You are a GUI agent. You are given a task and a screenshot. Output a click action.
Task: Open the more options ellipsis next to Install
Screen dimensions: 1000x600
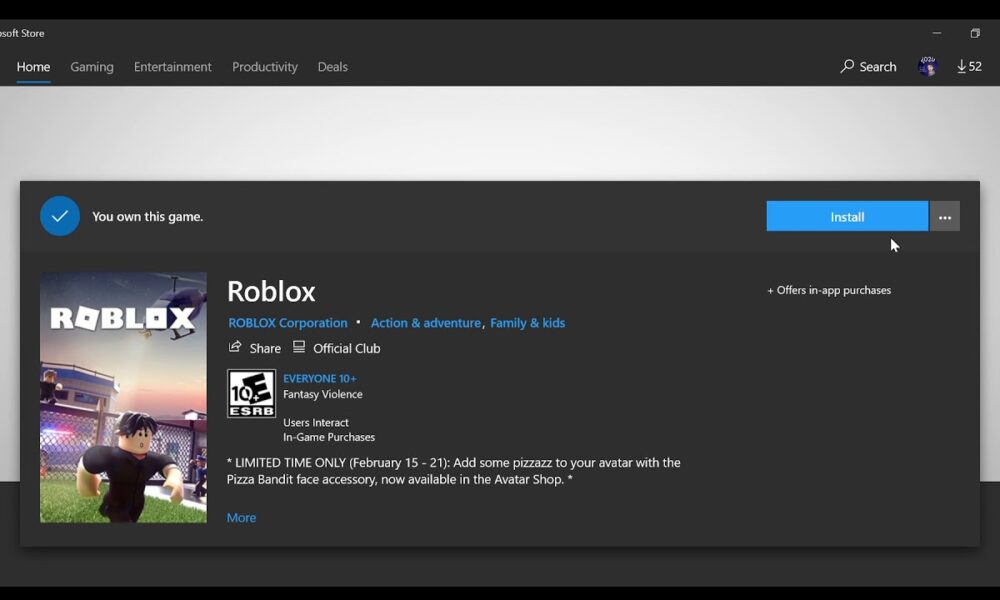pyautogui.click(x=945, y=216)
